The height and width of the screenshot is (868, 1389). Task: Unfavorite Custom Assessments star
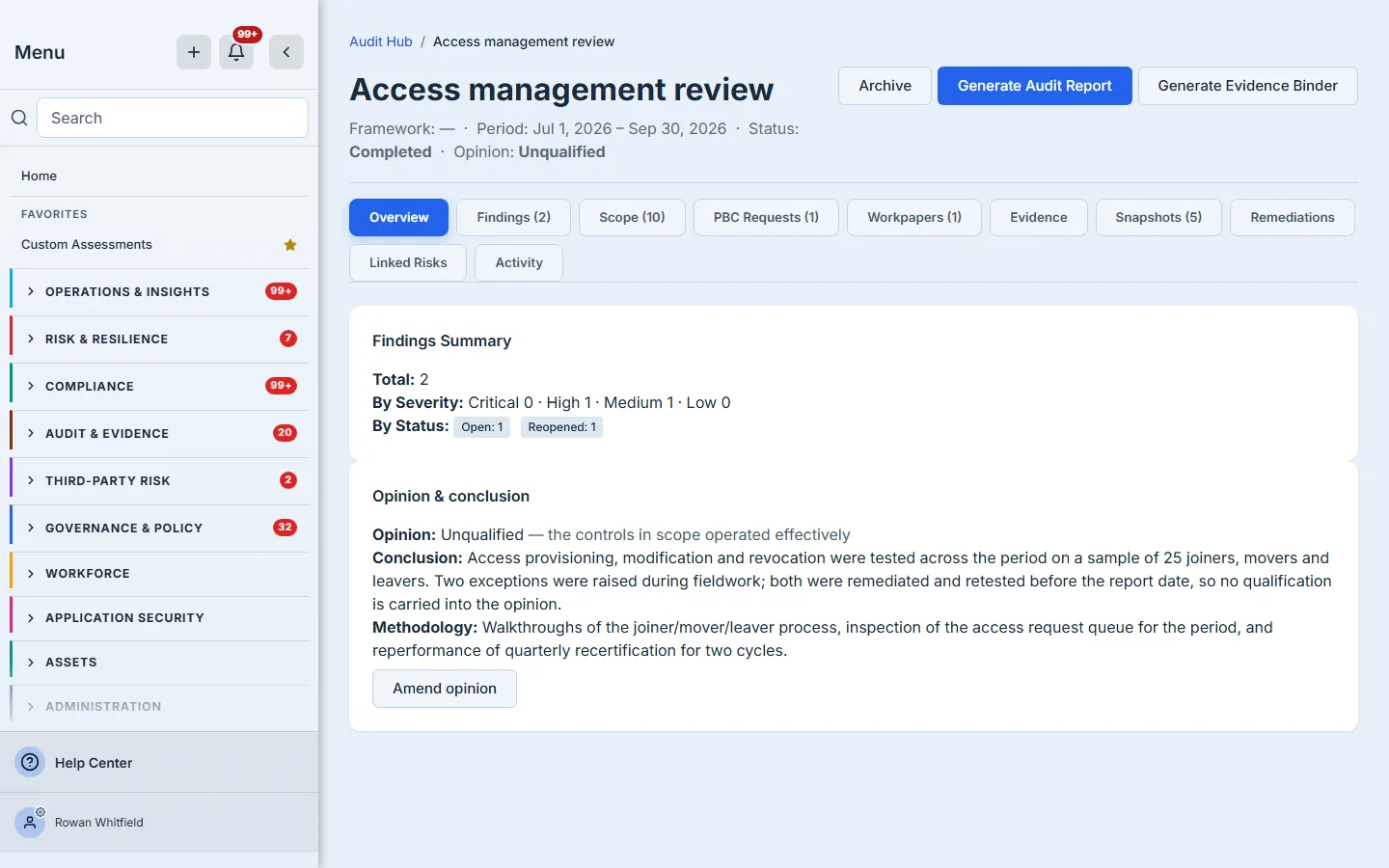pyautogui.click(x=290, y=245)
